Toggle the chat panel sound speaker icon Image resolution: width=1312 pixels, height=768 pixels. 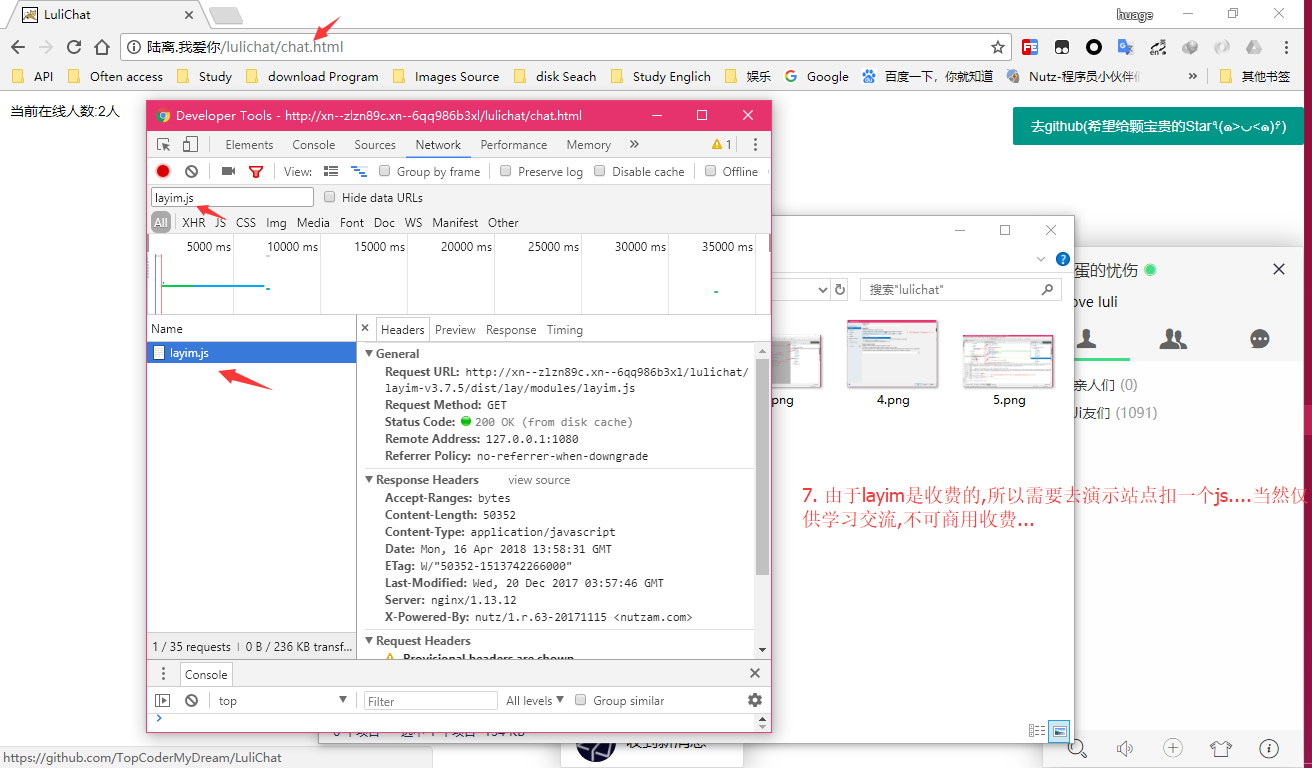[1125, 748]
